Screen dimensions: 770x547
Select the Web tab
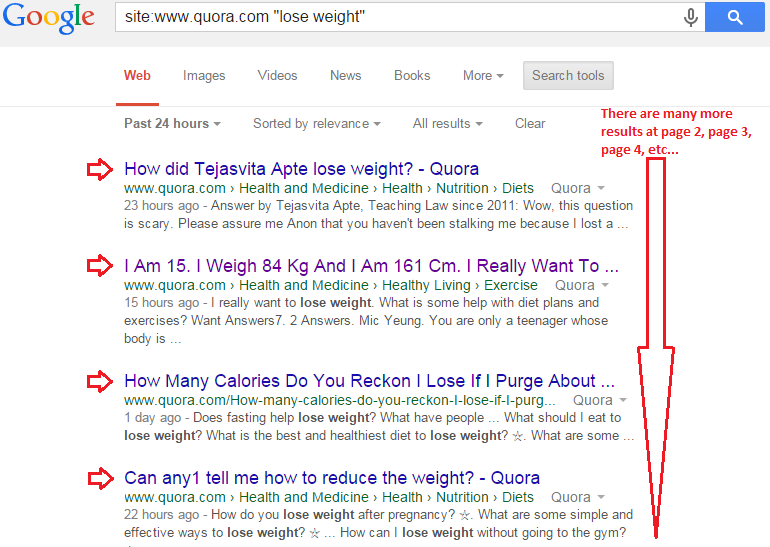coord(137,76)
